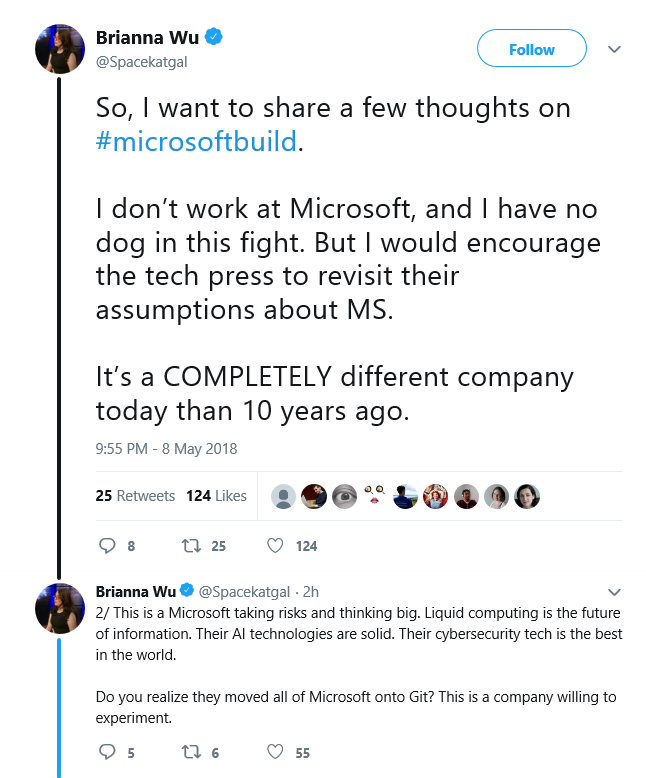646x778 pixels.
Task: Like the 2/ tweet with the heart
Action: pos(275,752)
